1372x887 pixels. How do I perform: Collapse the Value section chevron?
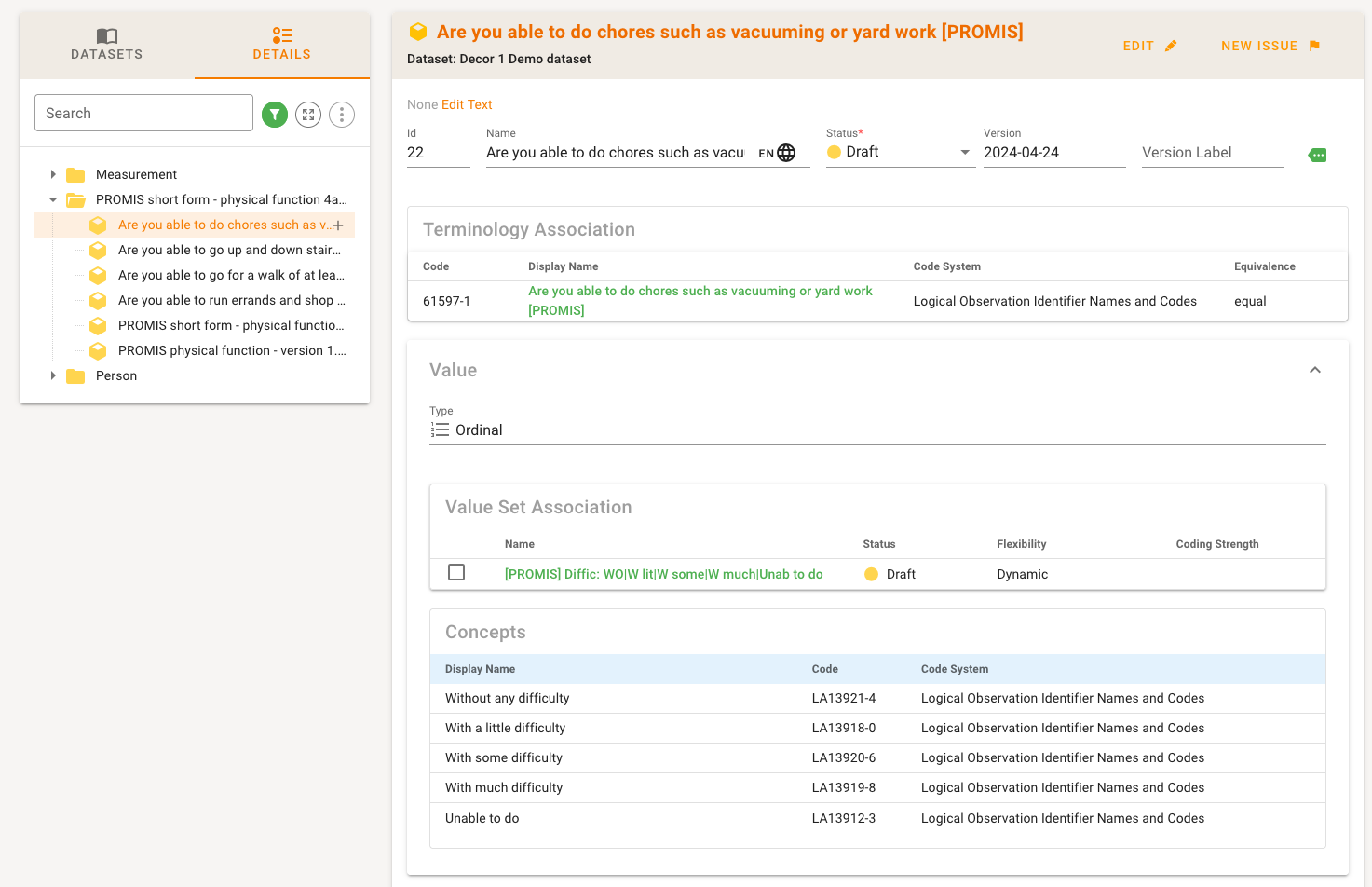pyautogui.click(x=1315, y=370)
